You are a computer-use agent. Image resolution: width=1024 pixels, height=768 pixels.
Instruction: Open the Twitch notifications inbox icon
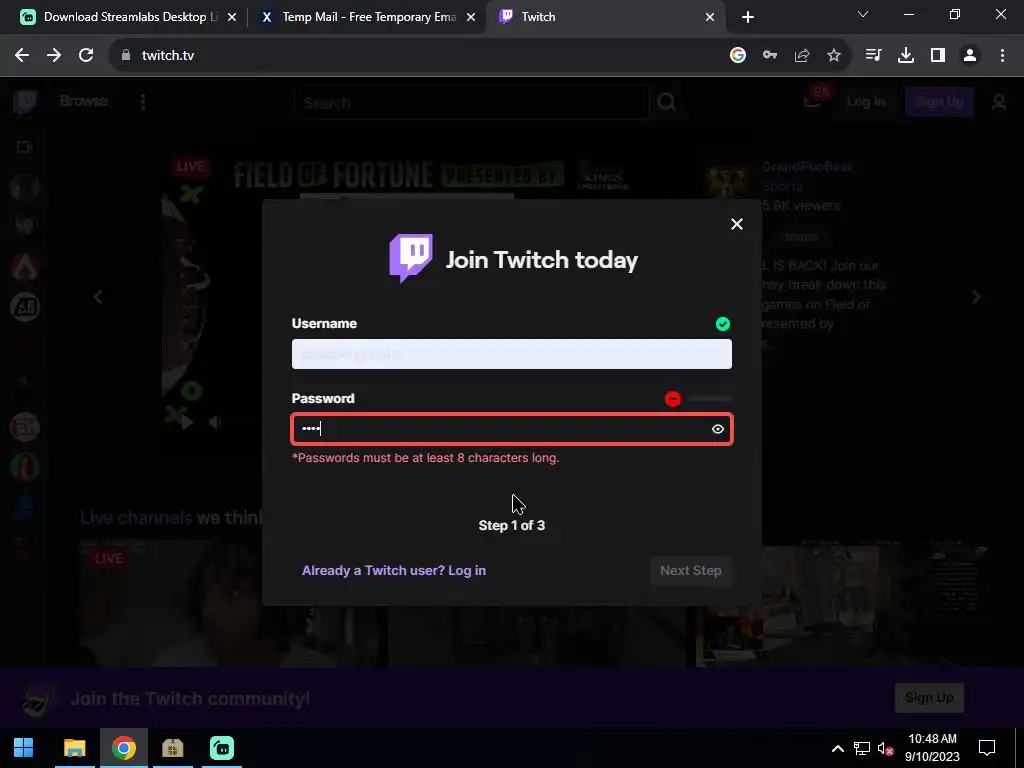pyautogui.click(x=812, y=102)
